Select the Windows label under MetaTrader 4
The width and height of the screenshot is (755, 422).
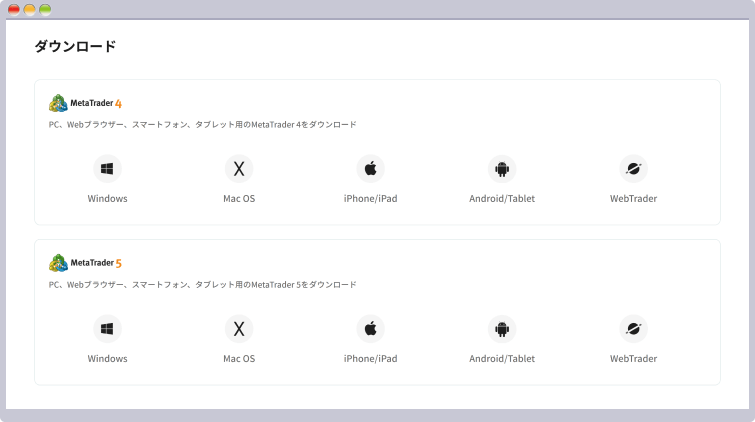coord(107,198)
